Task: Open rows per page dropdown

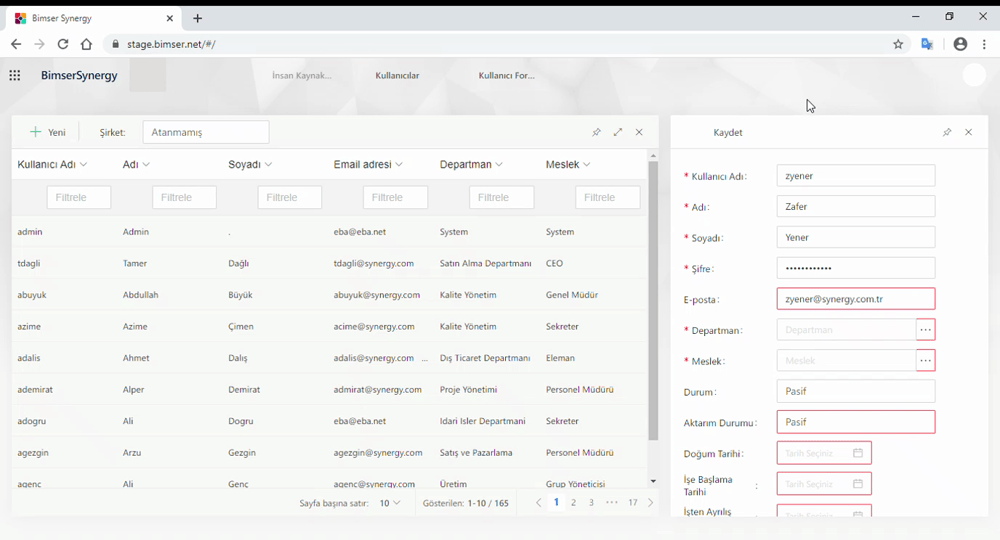Action: point(389,503)
